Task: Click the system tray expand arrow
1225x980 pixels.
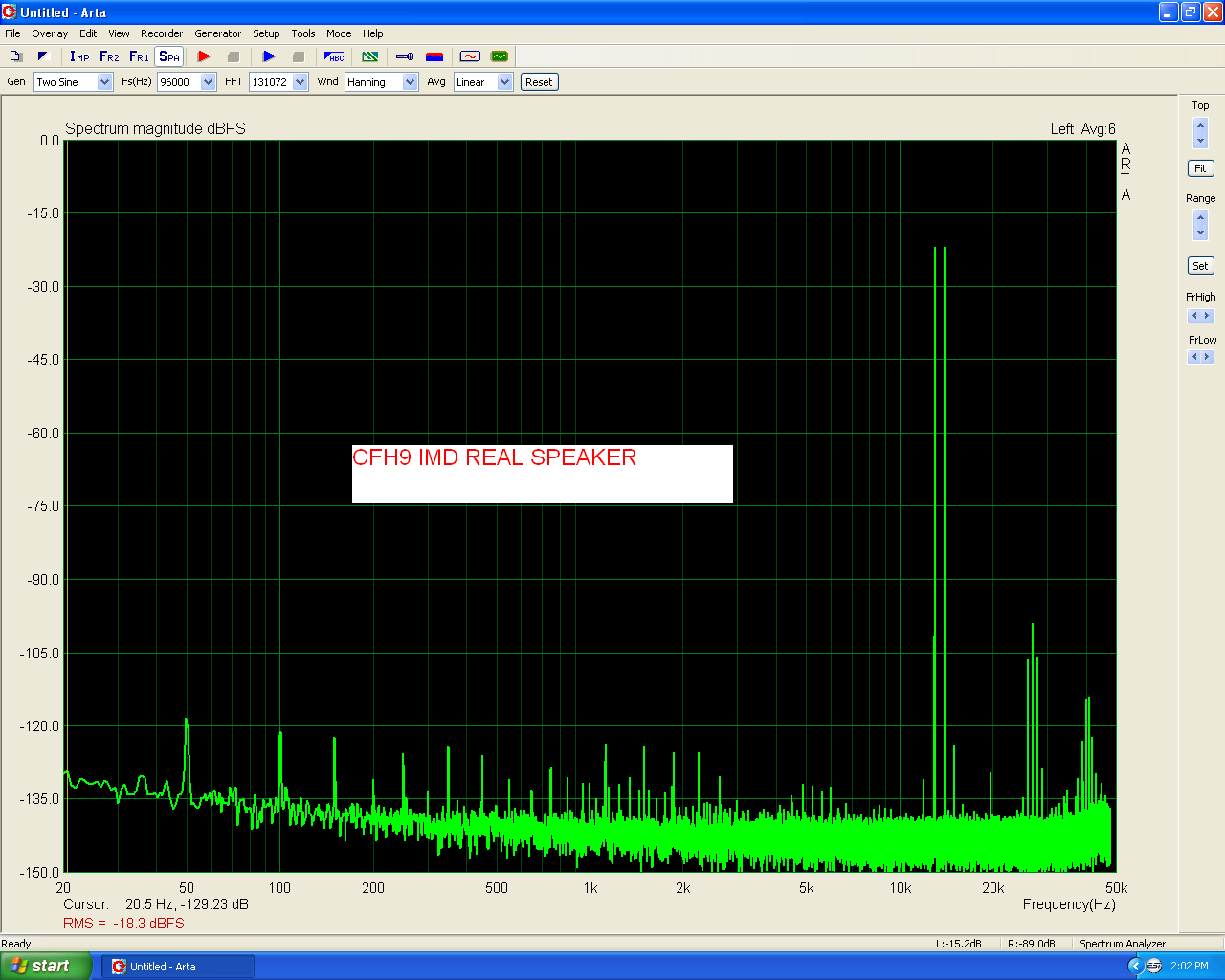Action: click(x=1135, y=967)
